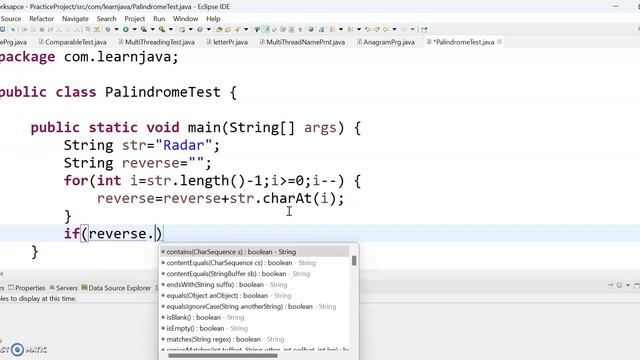Click the Forward navigation arrow icon

coord(404,29)
